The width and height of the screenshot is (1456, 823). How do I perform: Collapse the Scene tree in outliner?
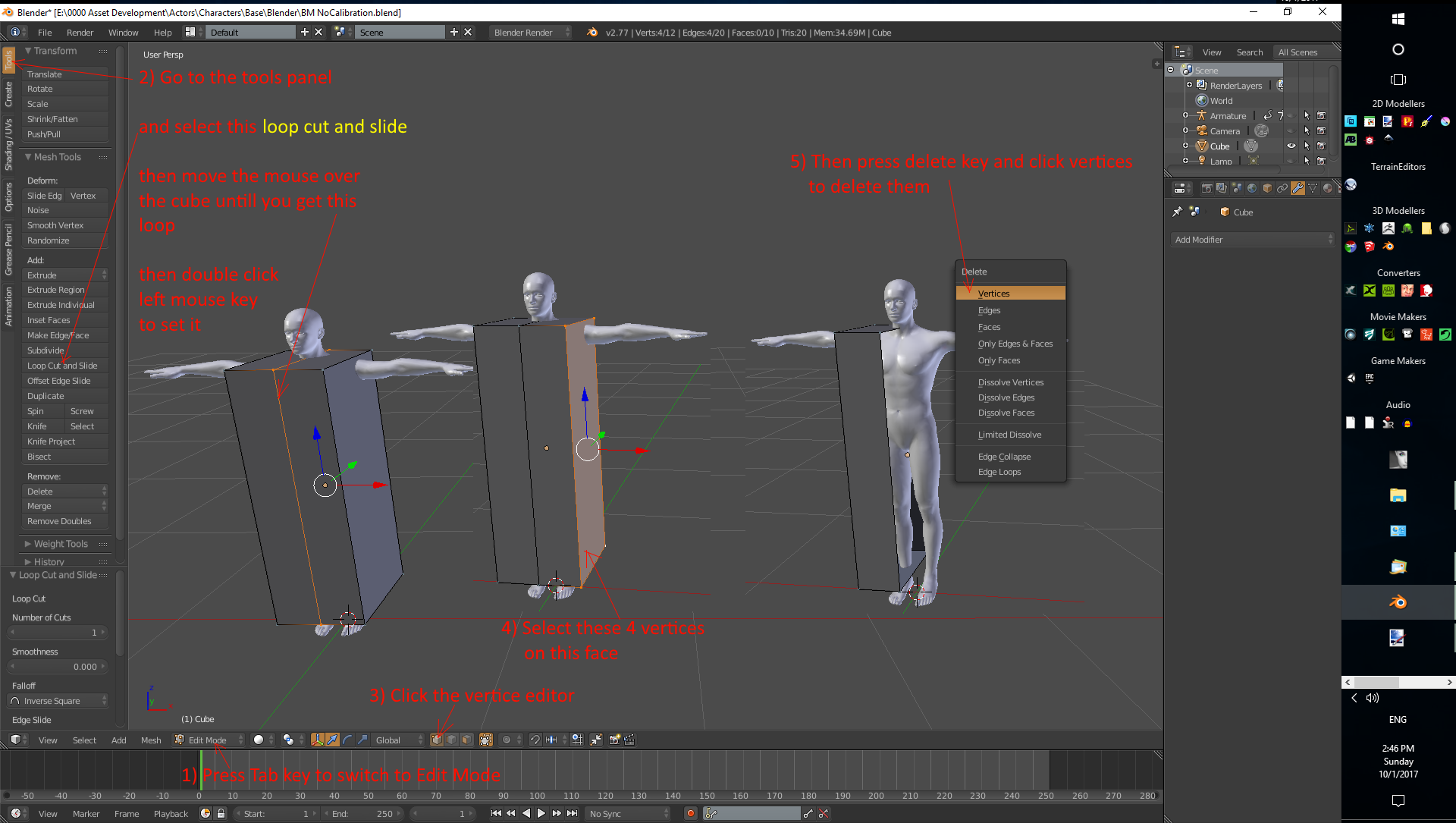(x=1170, y=70)
